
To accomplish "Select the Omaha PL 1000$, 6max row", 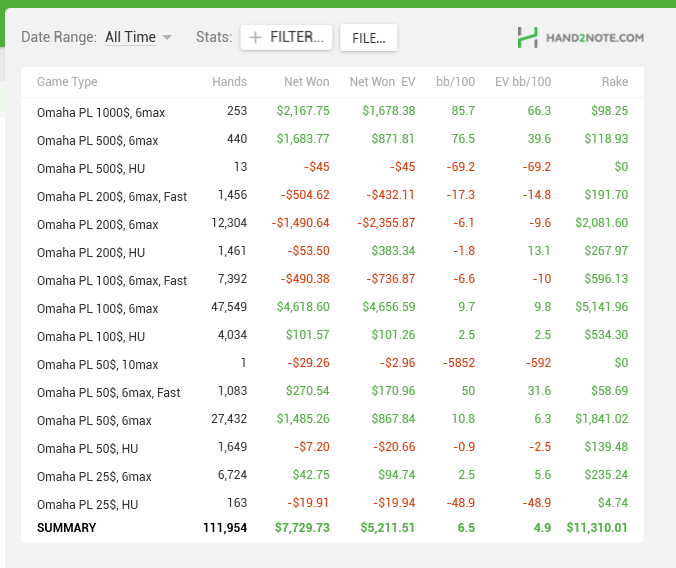I will [x=332, y=112].
